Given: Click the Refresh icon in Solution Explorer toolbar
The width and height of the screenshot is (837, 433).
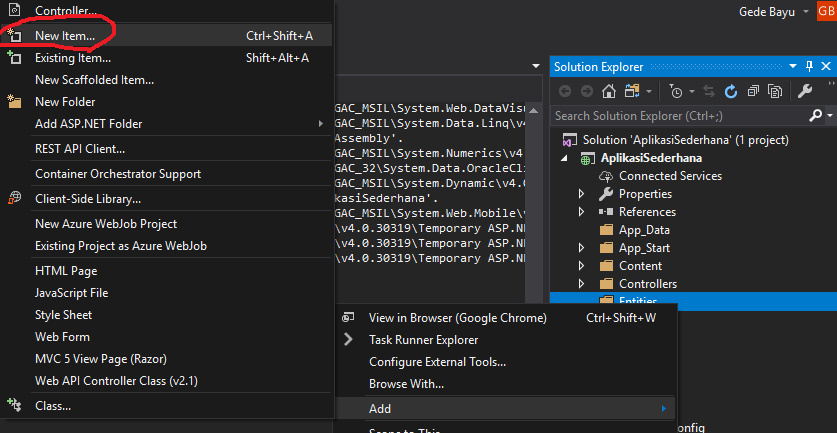Looking at the screenshot, I should click(x=731, y=91).
